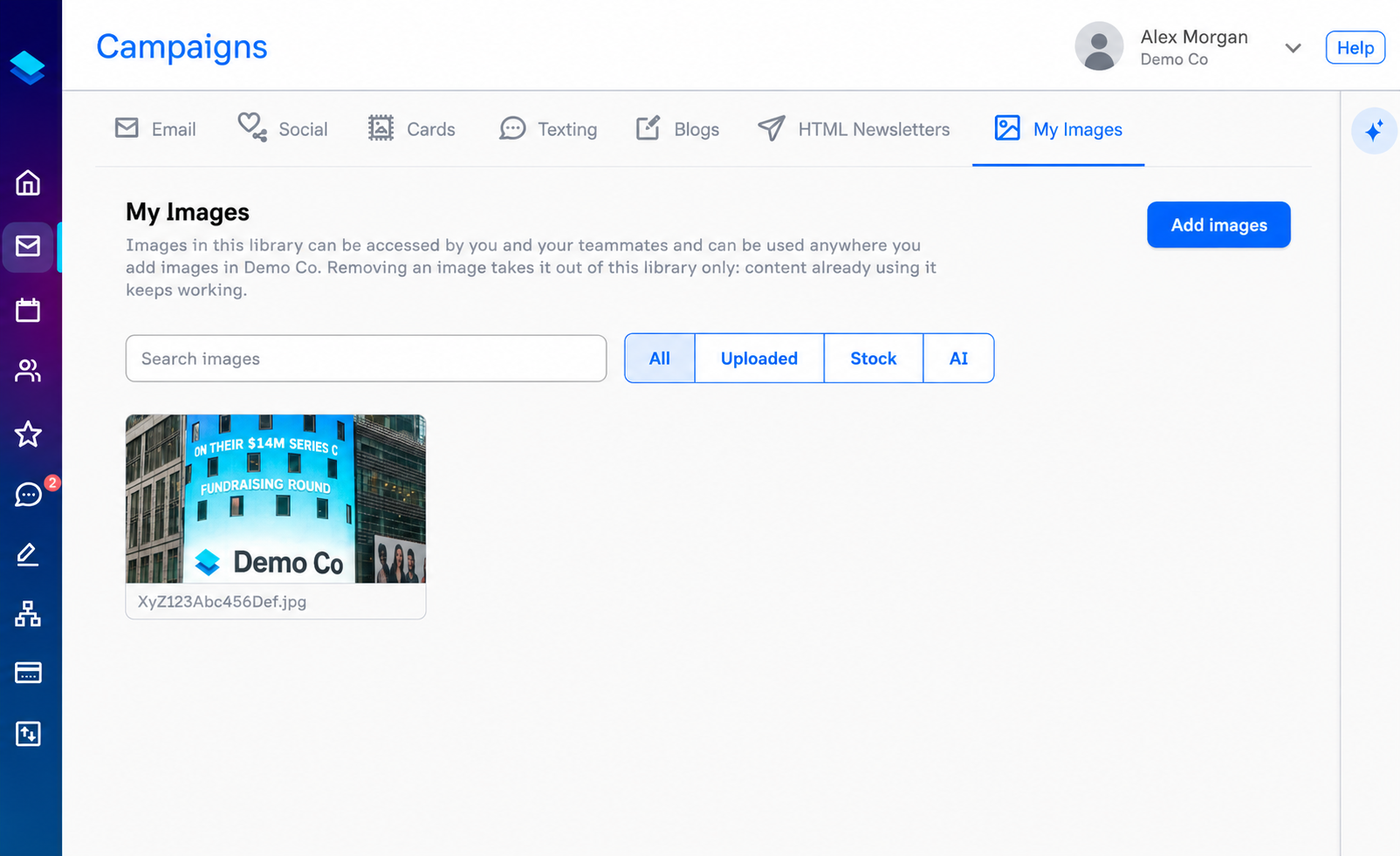Click the Campaigns page title
This screenshot has width=1400, height=856.
[182, 47]
